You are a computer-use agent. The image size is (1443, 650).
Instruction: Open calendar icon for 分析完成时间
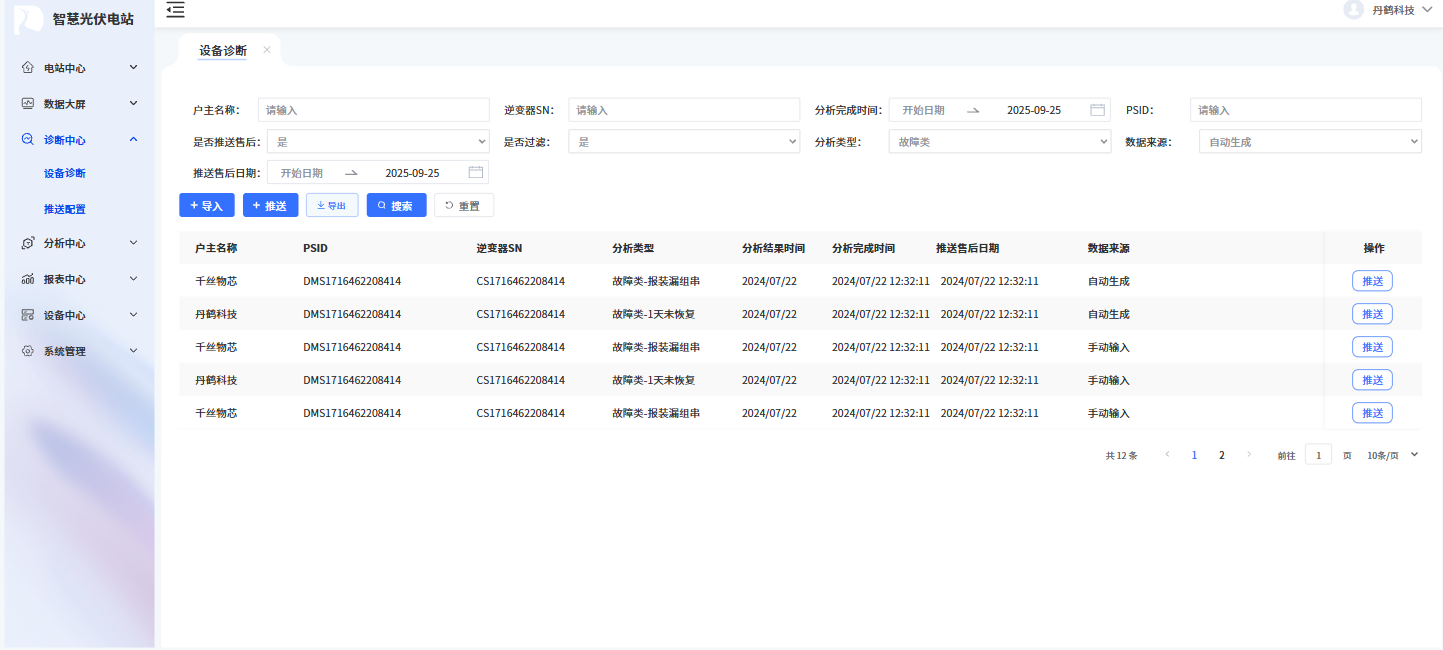pyautogui.click(x=1097, y=110)
